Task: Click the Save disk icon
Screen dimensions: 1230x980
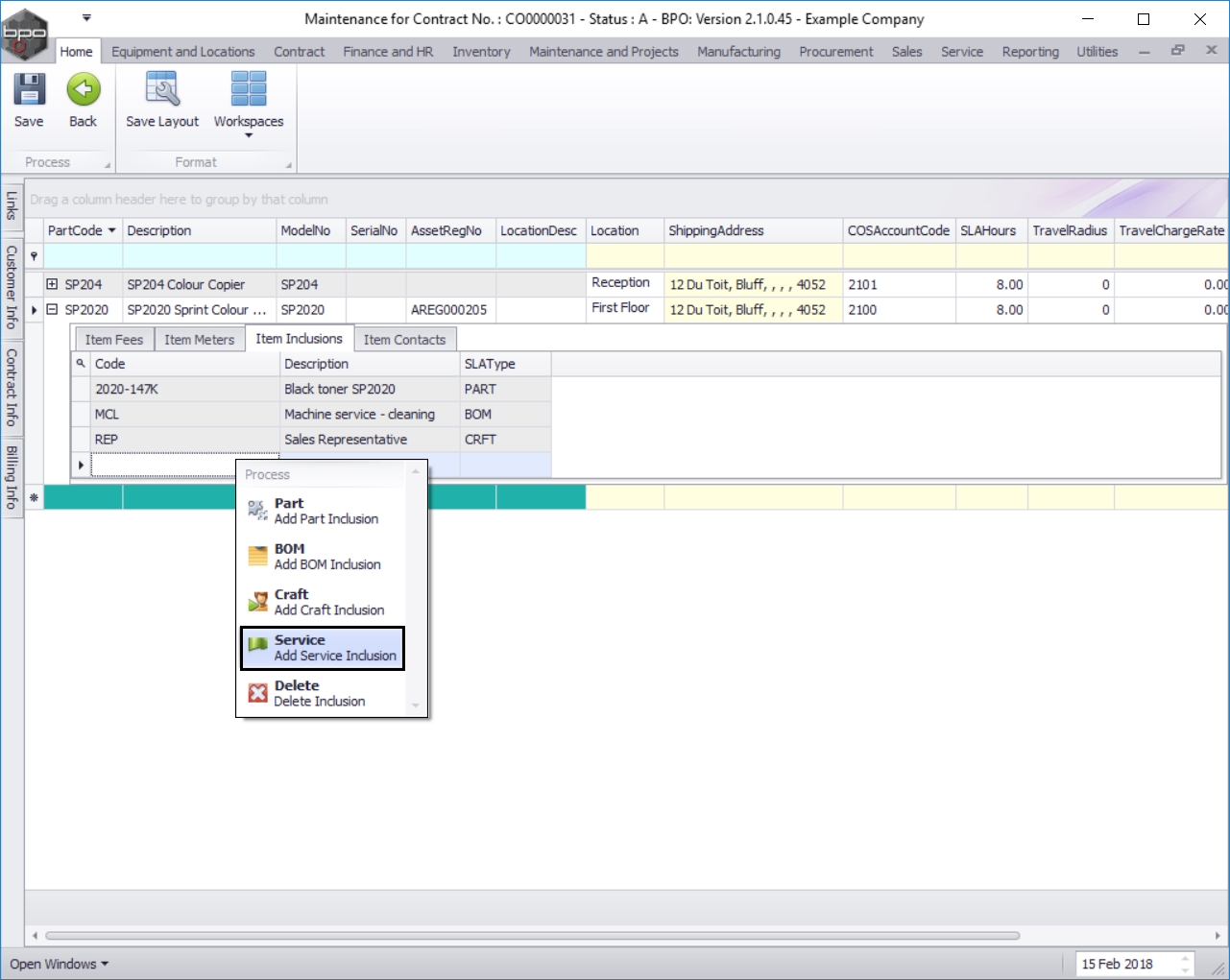Action: pos(29,89)
